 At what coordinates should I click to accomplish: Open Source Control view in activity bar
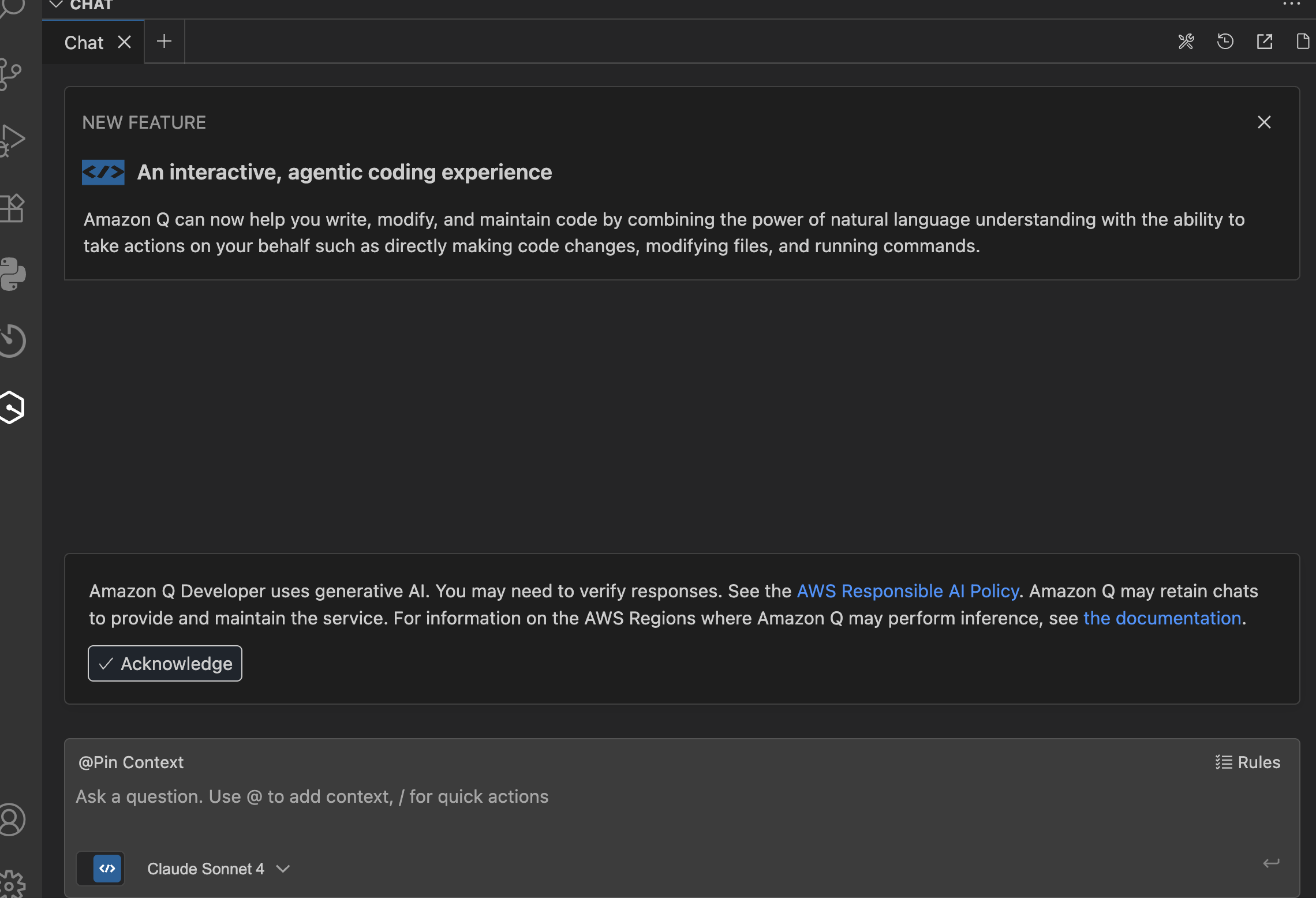(x=10, y=74)
